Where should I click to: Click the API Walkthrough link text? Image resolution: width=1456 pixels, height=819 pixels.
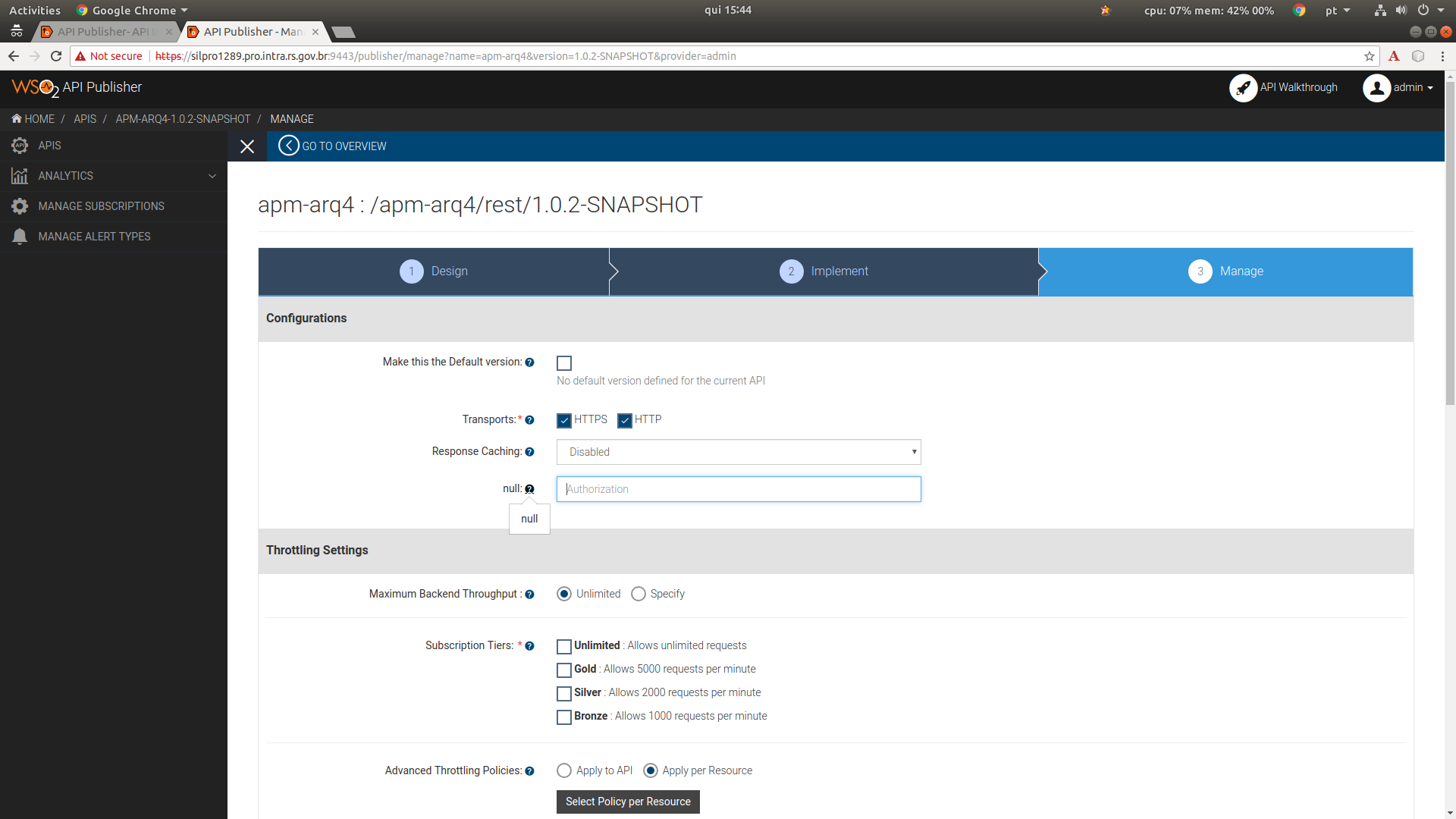coord(1298,88)
